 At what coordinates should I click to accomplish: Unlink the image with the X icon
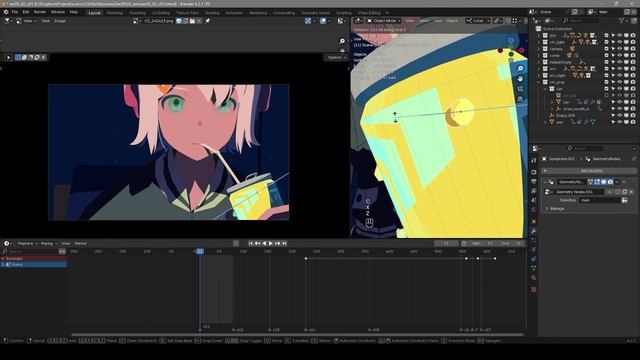pos(199,21)
